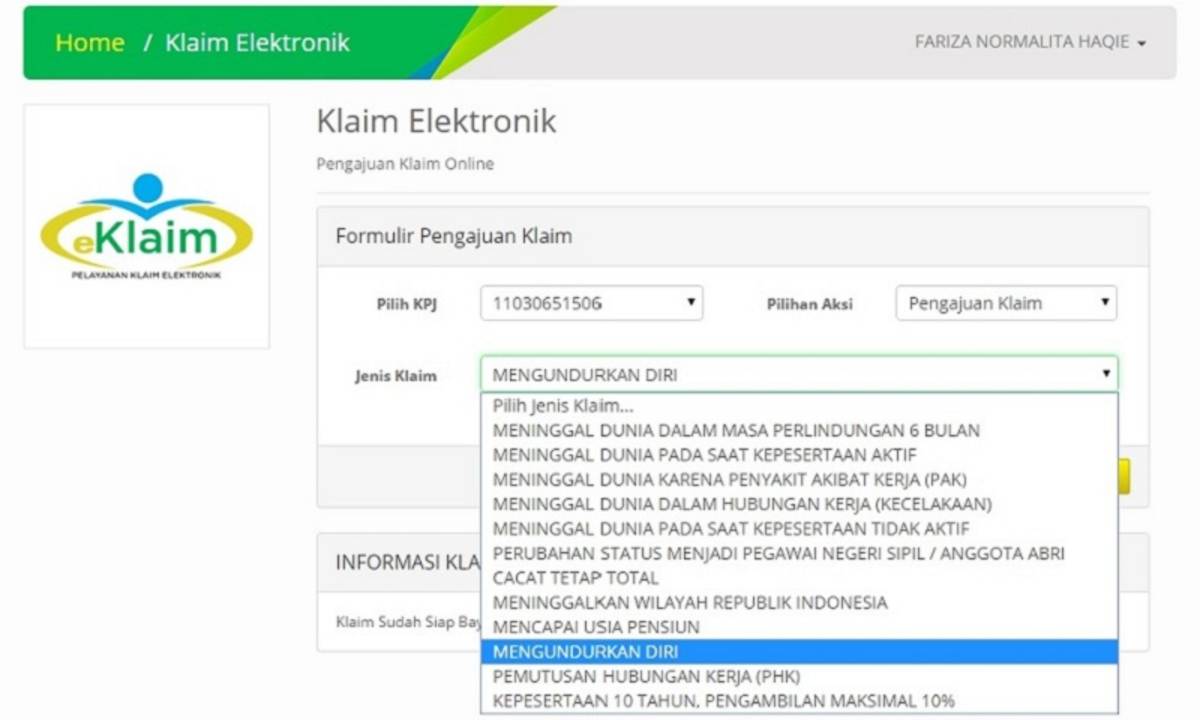The image size is (1200, 720).
Task: Choose Meninggal Dunia Pada Saat Kepesertaan Aktif
Action: click(704, 455)
